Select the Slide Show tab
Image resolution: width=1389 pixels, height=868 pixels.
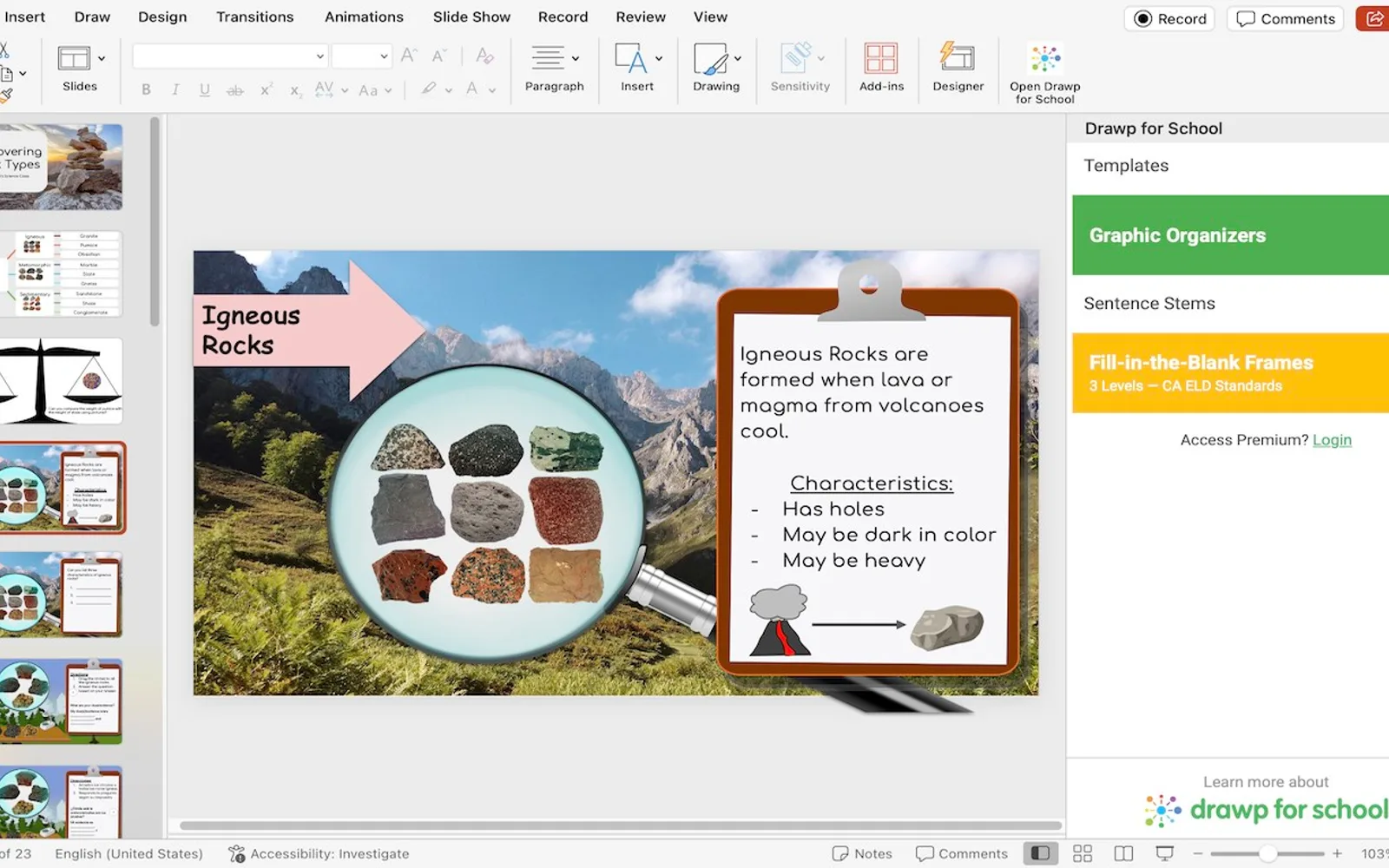471,16
